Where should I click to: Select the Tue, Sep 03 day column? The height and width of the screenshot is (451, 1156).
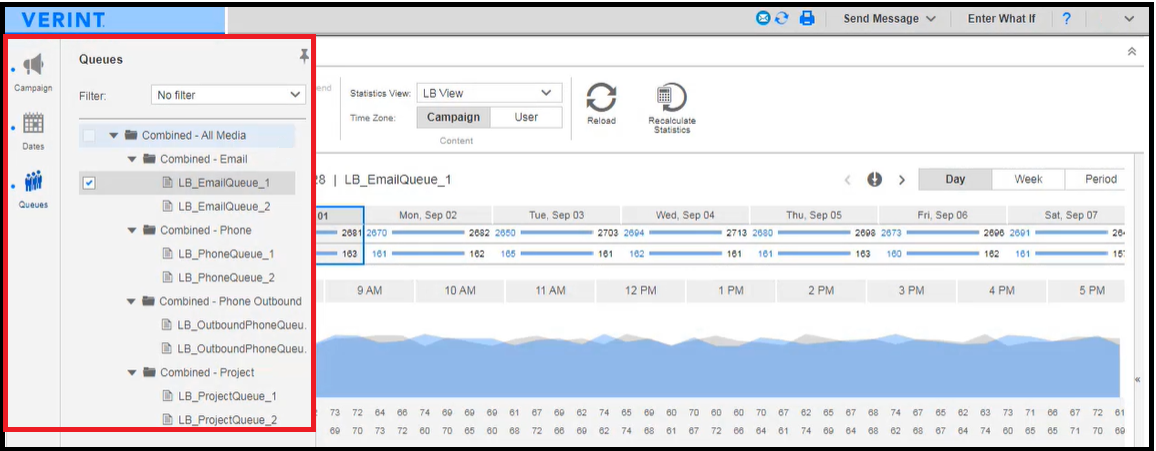coord(557,215)
